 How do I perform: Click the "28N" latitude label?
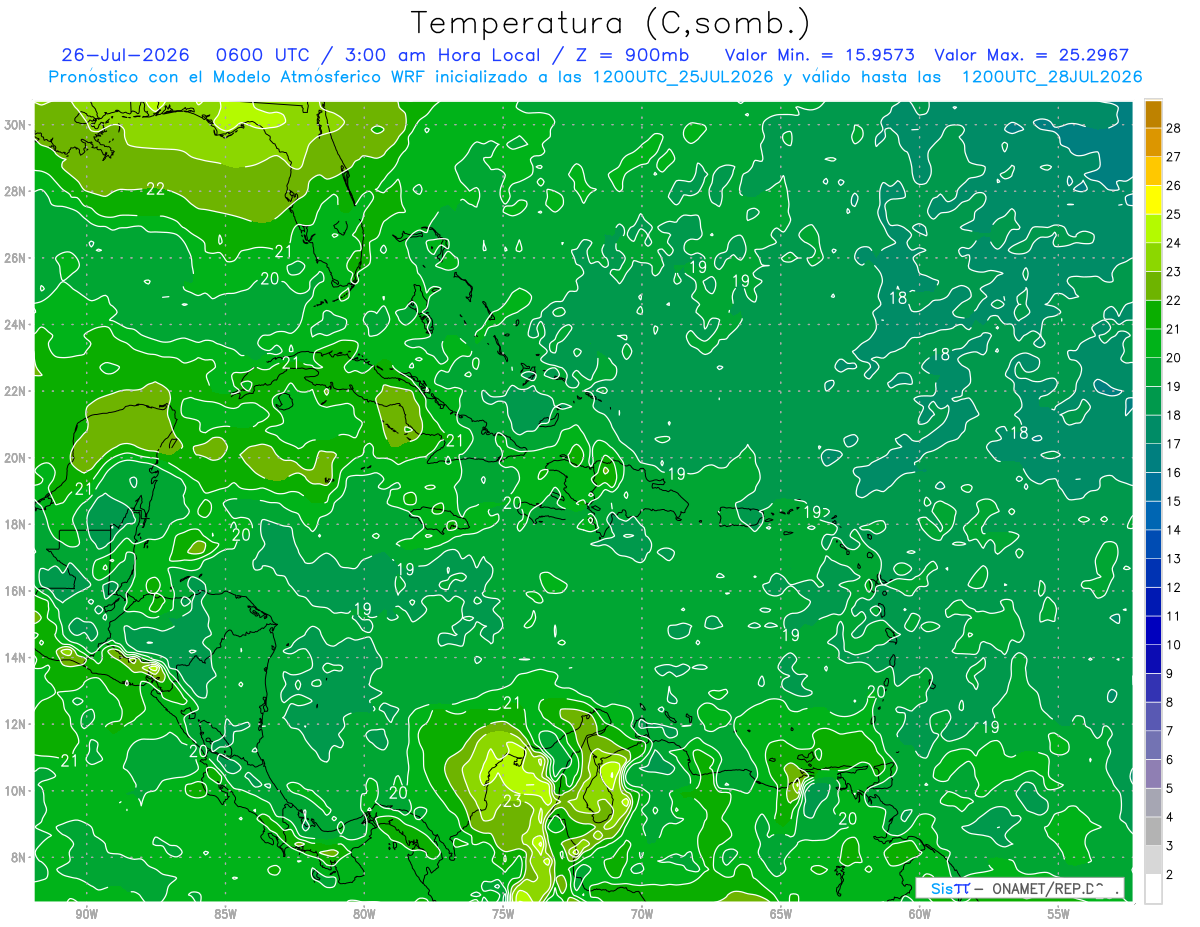click(16, 191)
